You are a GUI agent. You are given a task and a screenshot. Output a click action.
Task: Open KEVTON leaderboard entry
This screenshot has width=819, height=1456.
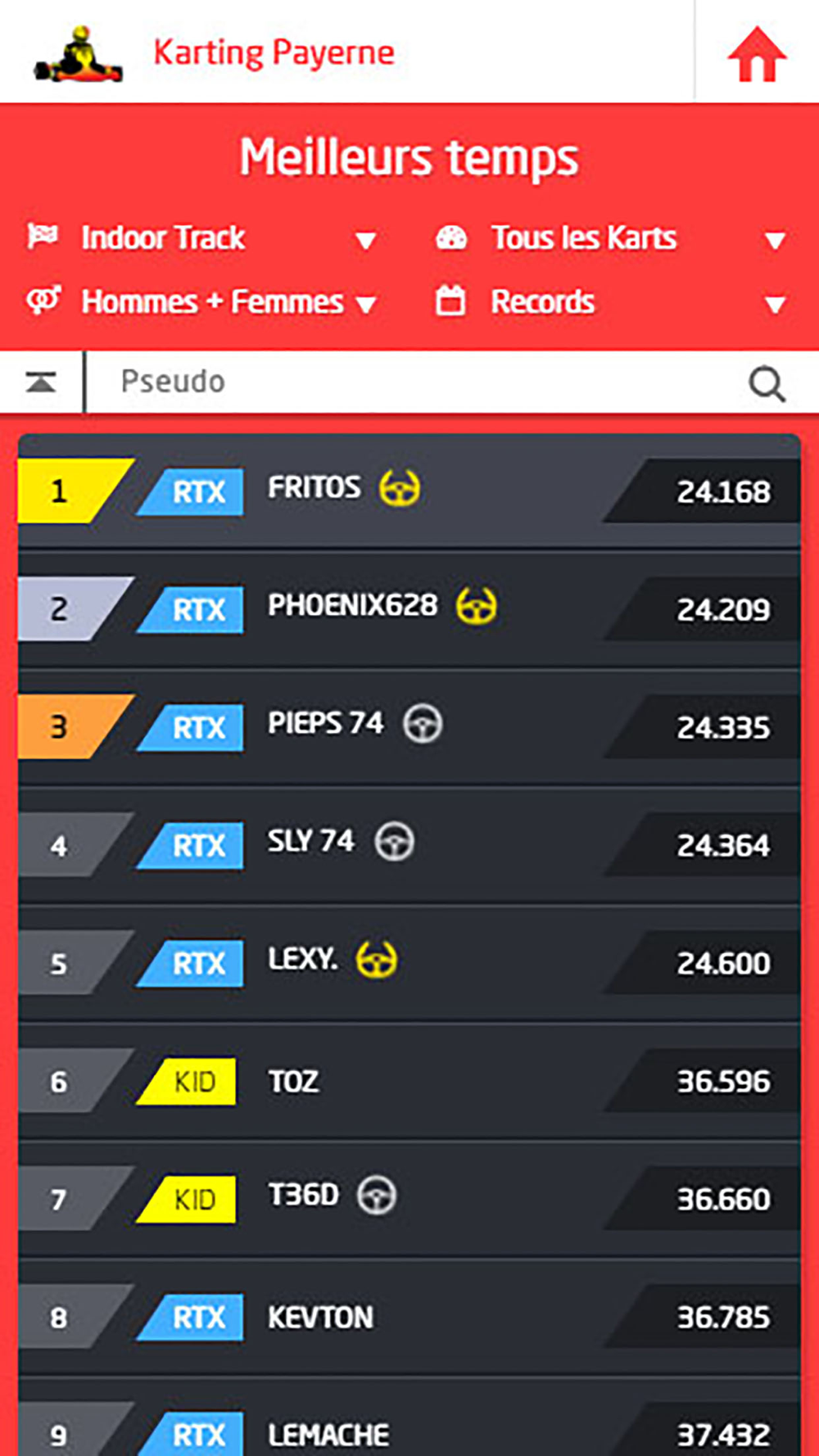(409, 1317)
